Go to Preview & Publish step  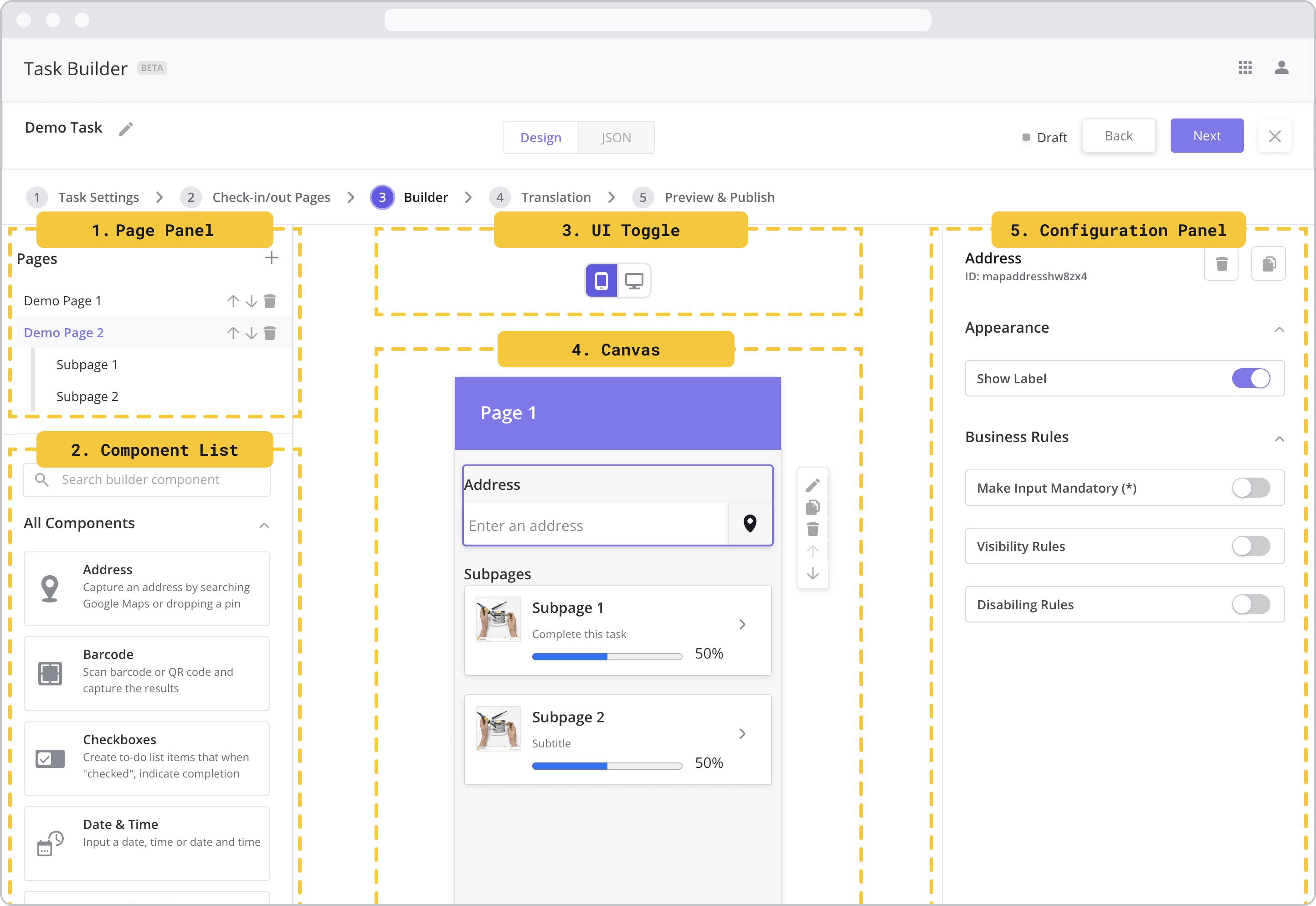tap(704, 197)
